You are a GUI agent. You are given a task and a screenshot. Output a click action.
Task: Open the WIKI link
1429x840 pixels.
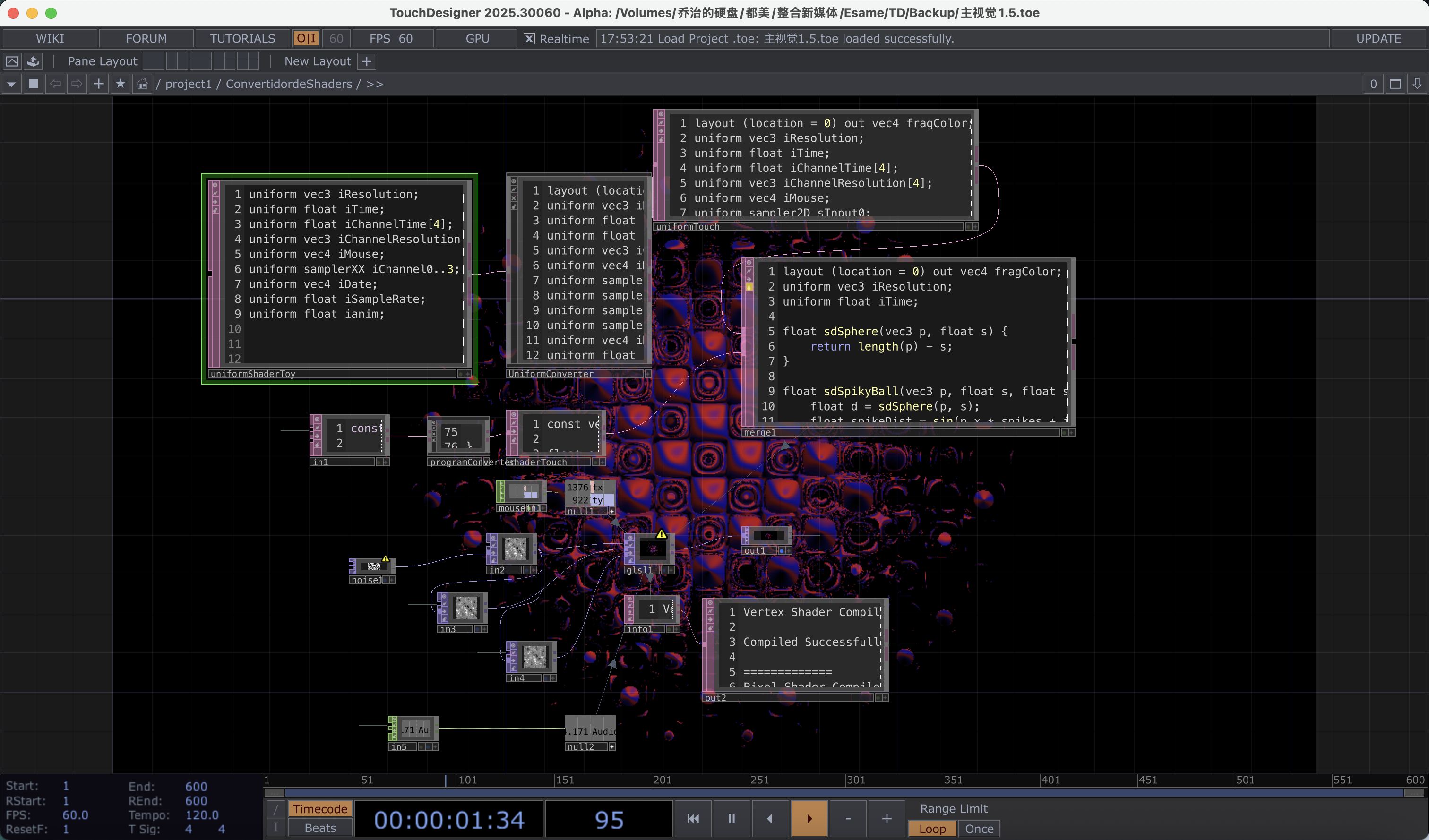pos(50,39)
